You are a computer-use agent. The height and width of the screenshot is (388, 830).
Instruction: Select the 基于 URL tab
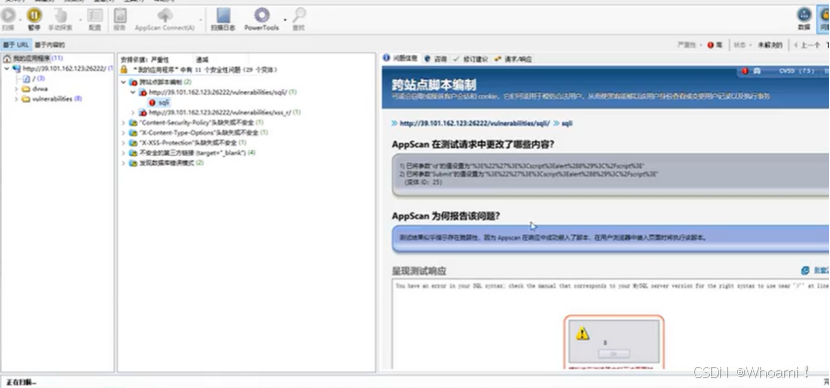[x=16, y=45]
